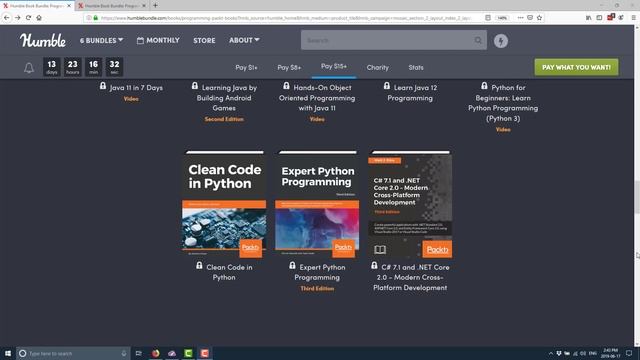This screenshot has height=360, width=640.
Task: Click the humblebundle.com address bar
Action: coord(286,18)
